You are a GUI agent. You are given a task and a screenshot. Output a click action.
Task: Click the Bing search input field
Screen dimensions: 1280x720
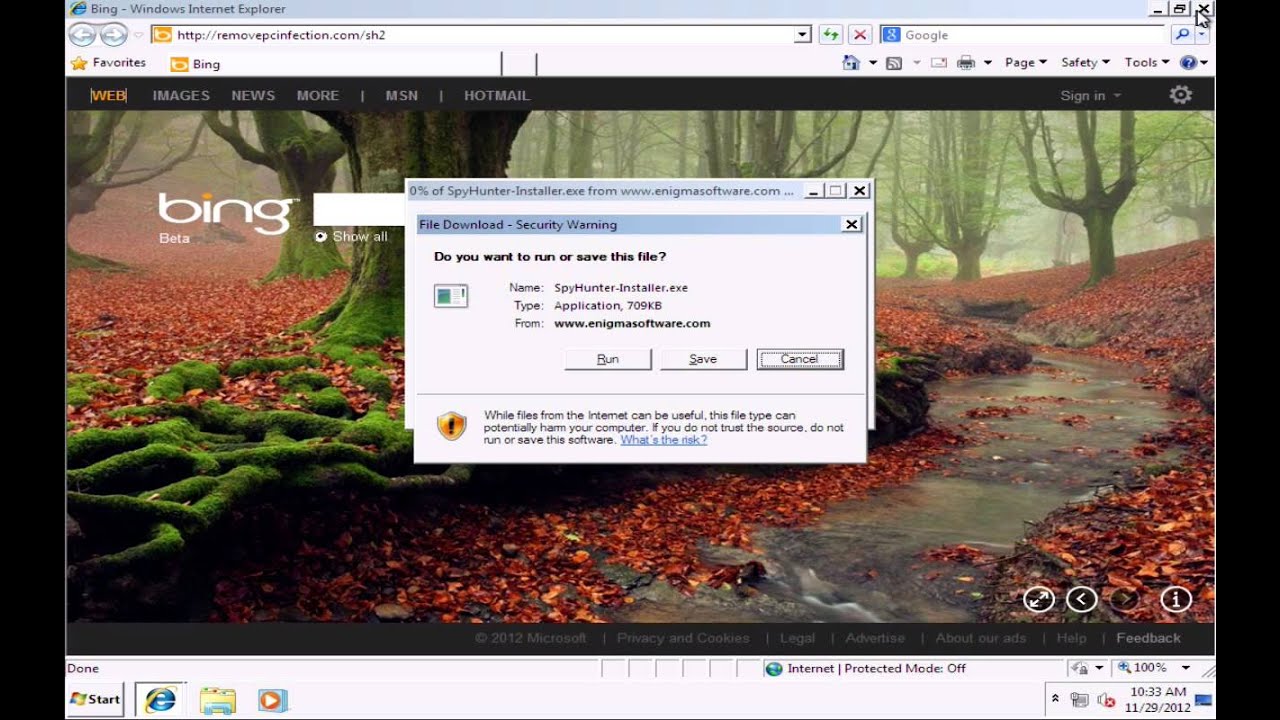360,210
